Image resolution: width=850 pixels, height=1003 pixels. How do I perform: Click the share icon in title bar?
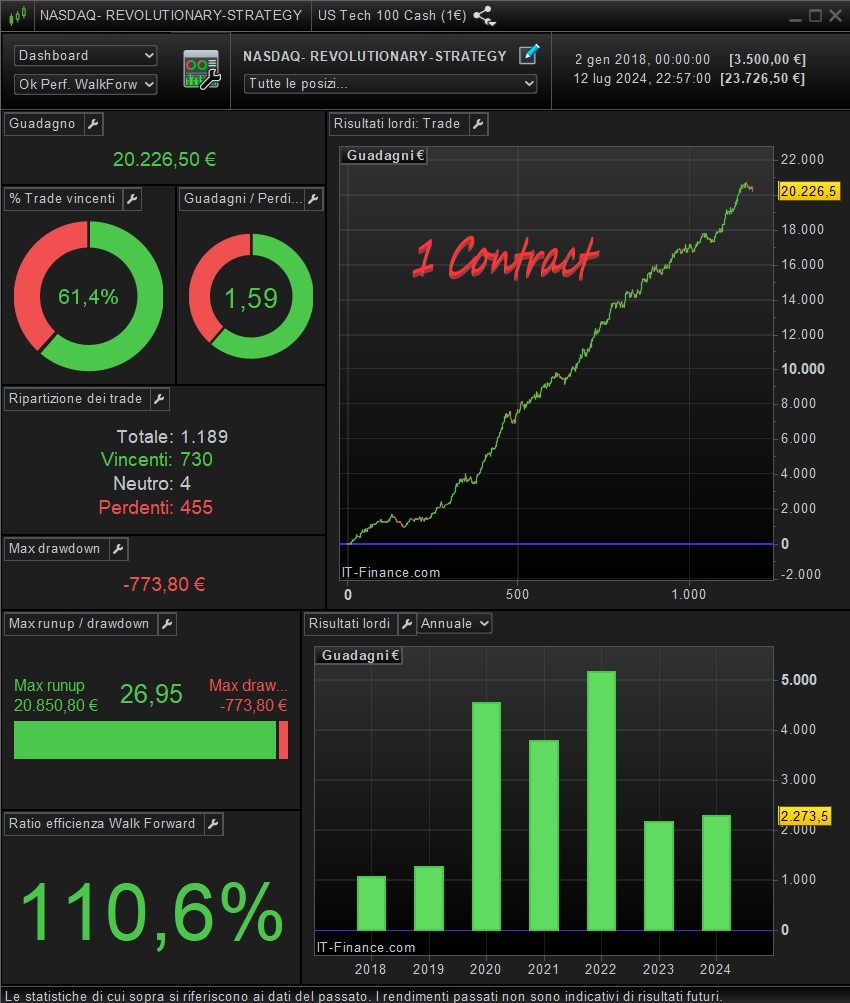[x=484, y=15]
